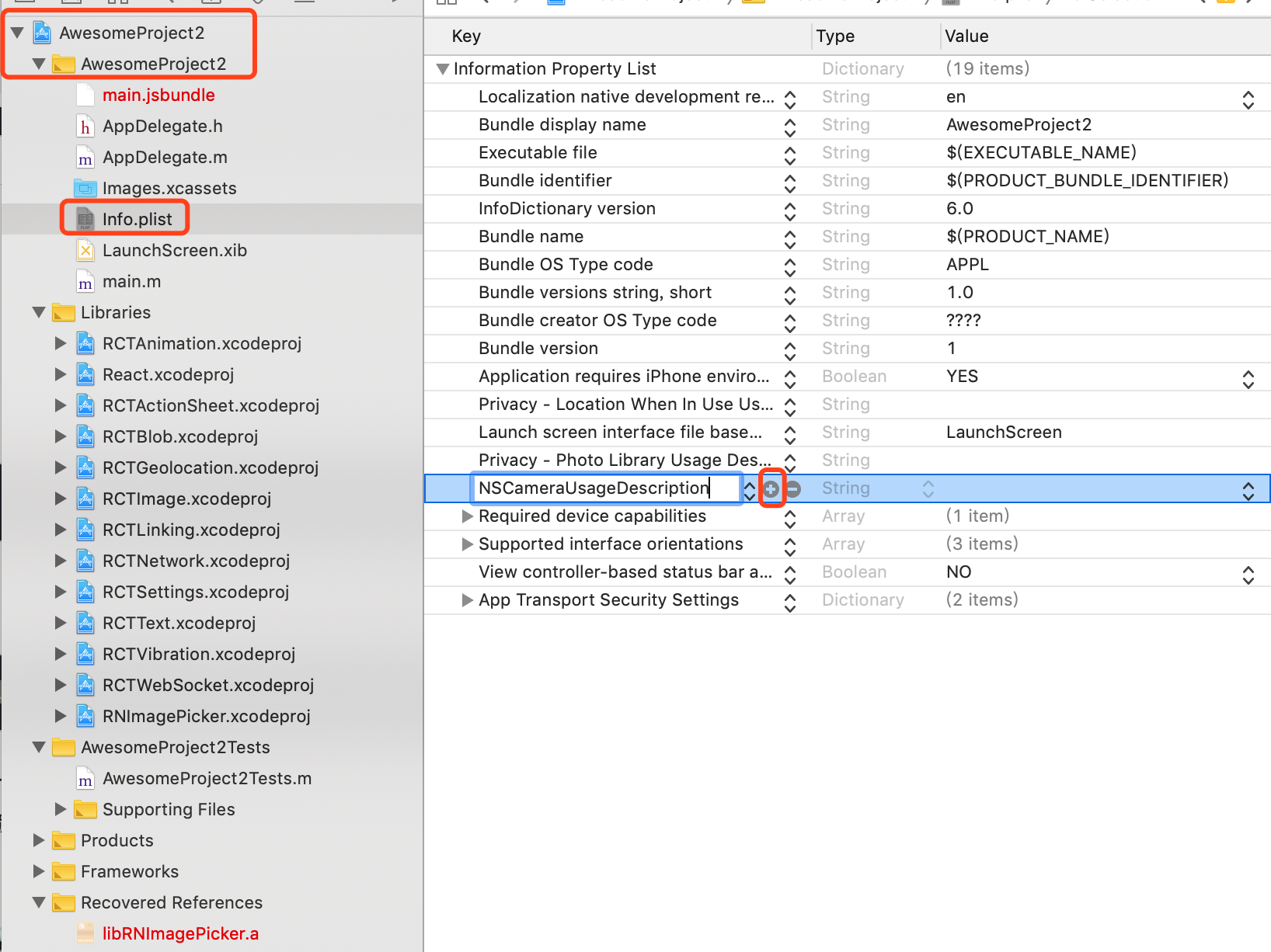This screenshot has width=1271, height=952.
Task: Select RCTVibration.xcodeproj in navigator
Action: point(199,654)
